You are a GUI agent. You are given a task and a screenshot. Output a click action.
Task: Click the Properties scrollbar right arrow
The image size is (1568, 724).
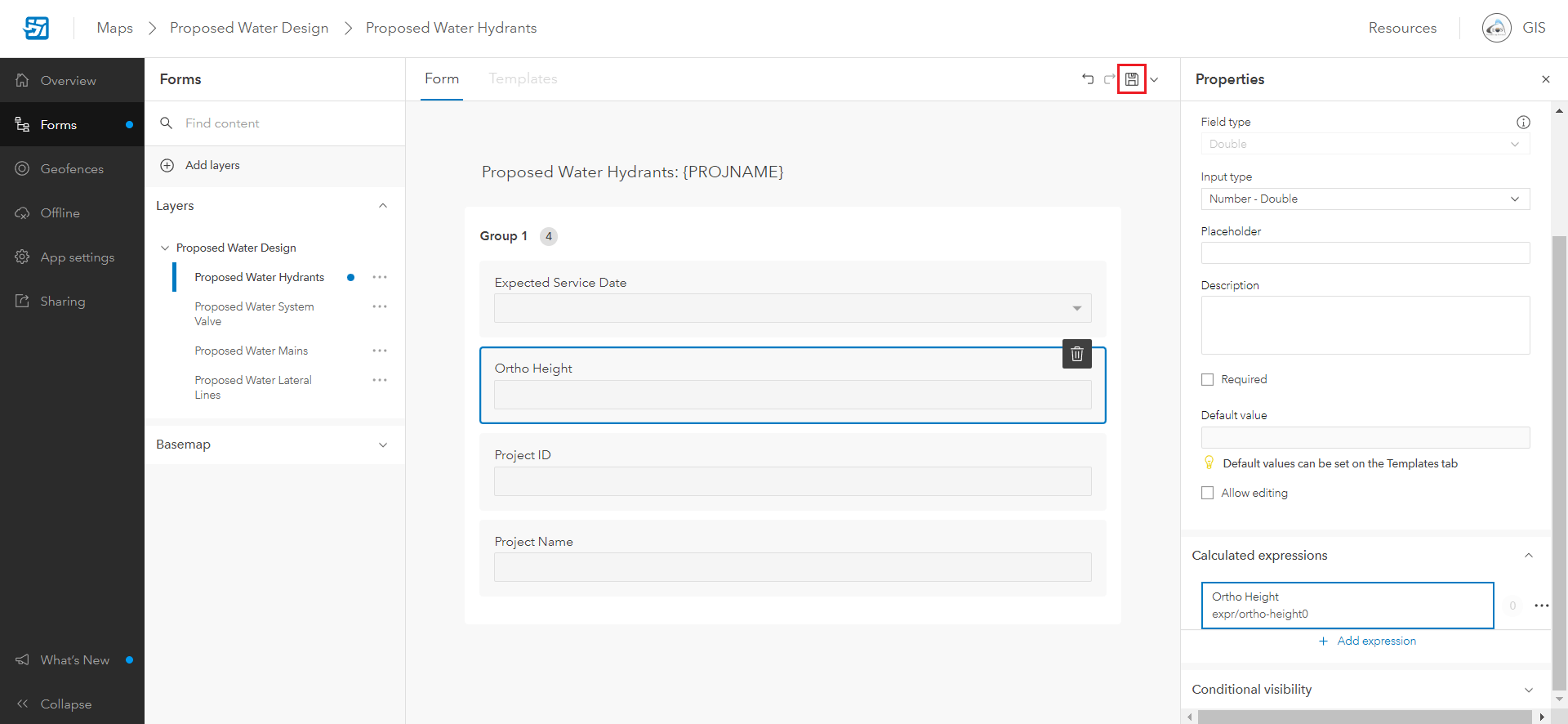[x=1542, y=717]
